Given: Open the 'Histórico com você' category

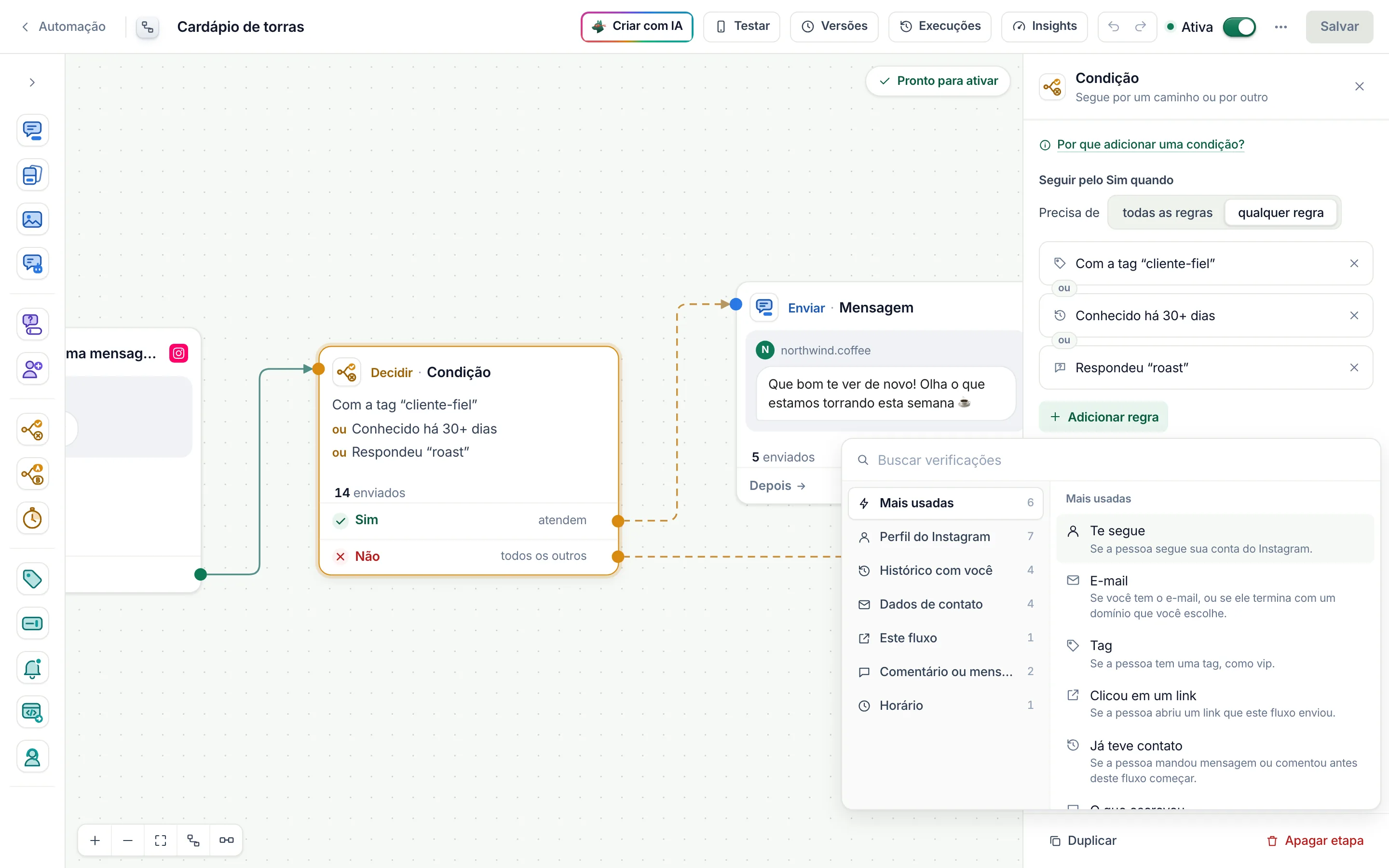Looking at the screenshot, I should click(945, 570).
